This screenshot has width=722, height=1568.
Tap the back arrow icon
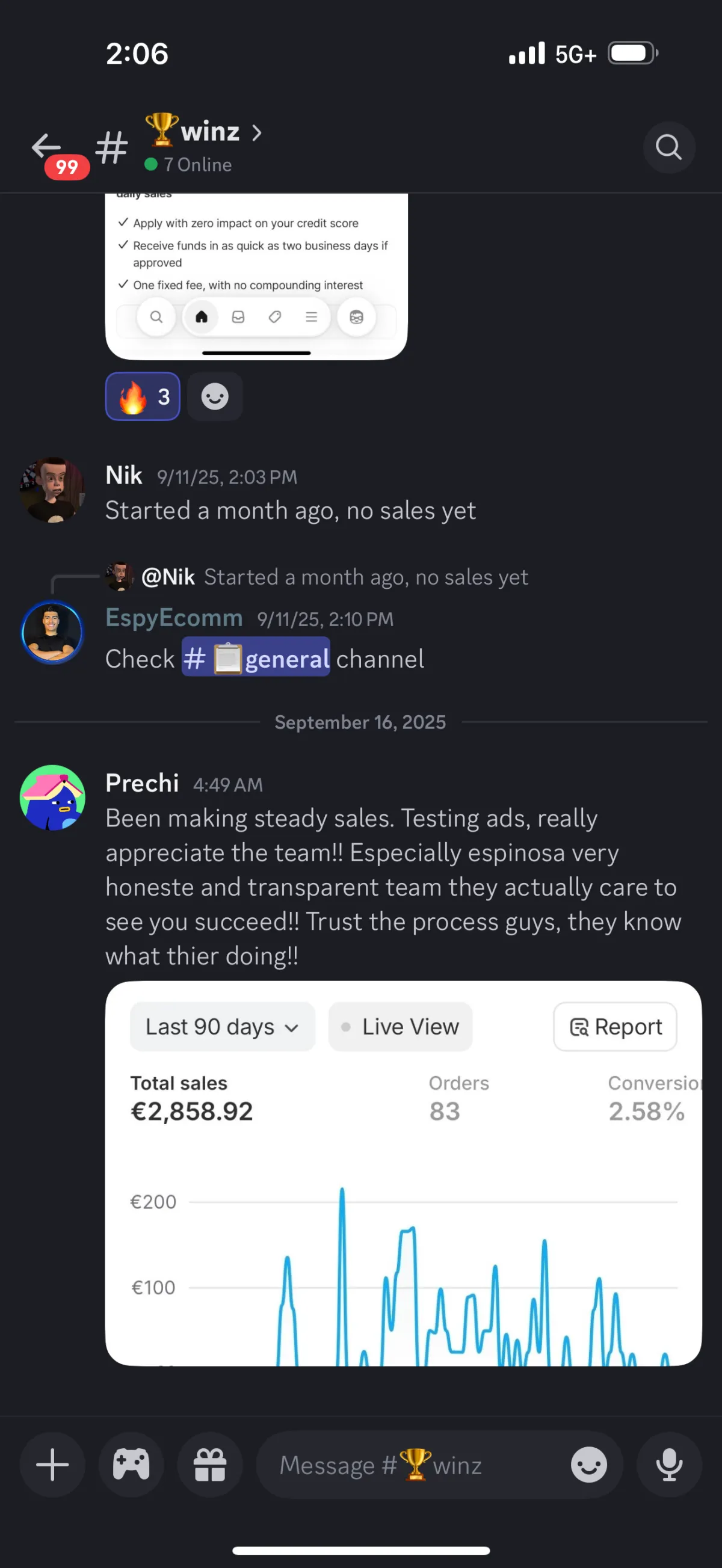click(x=46, y=146)
